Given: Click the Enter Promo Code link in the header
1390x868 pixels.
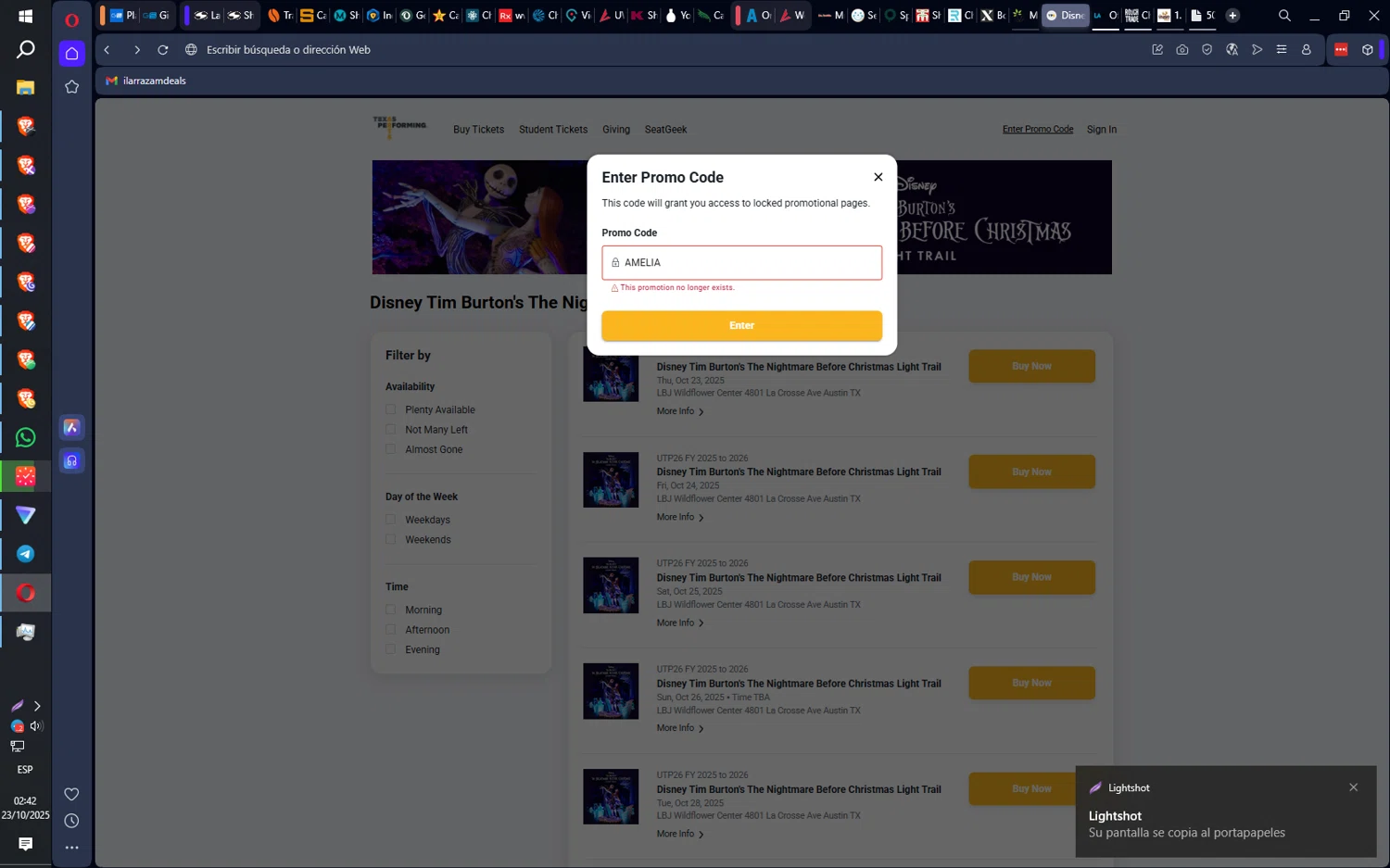Looking at the screenshot, I should [1038, 130].
